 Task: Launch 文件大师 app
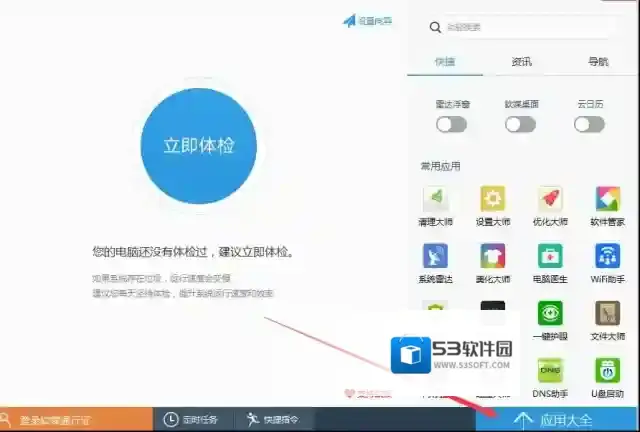(607, 321)
